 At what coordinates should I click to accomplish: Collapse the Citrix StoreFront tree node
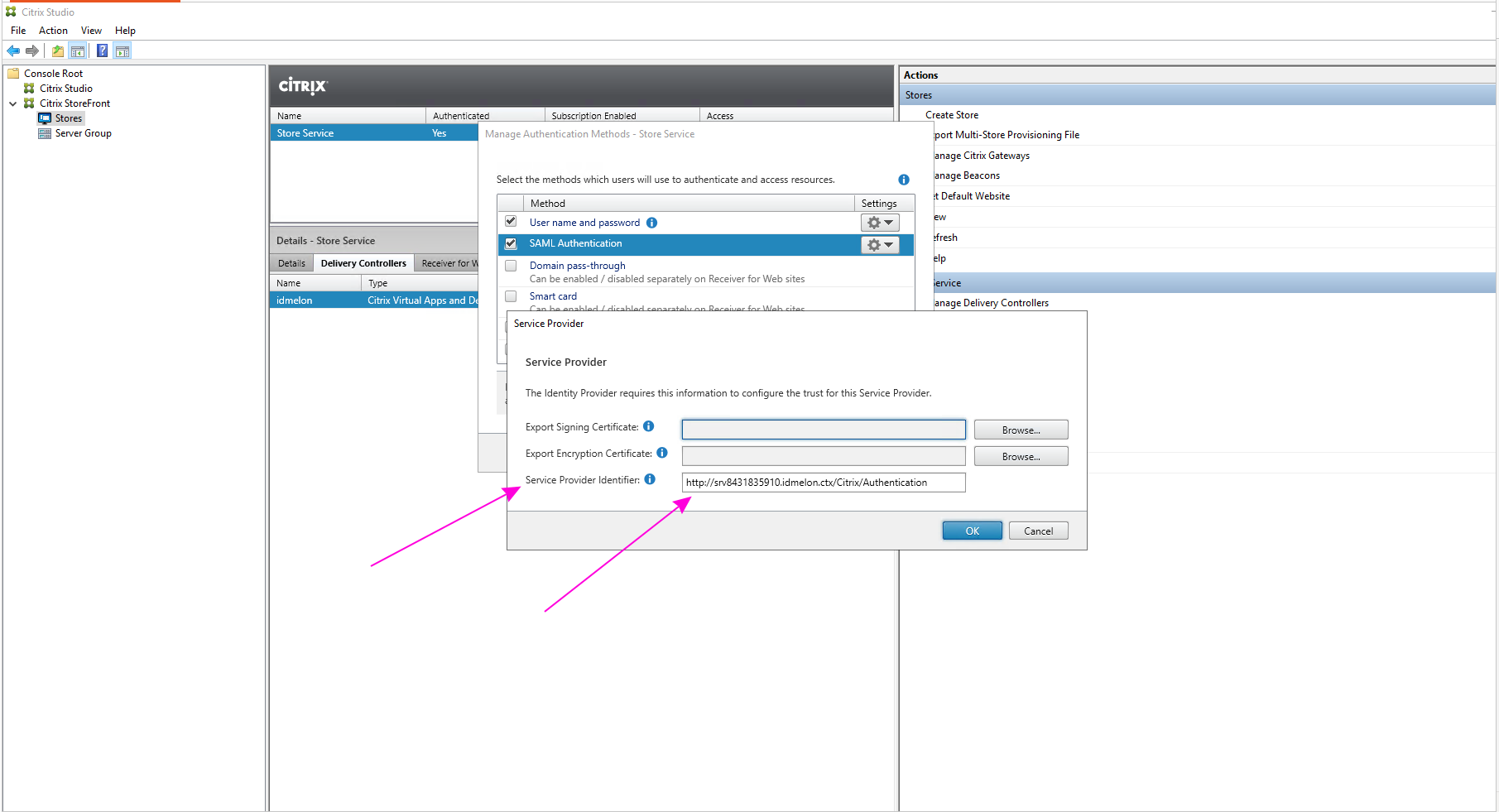coord(13,103)
